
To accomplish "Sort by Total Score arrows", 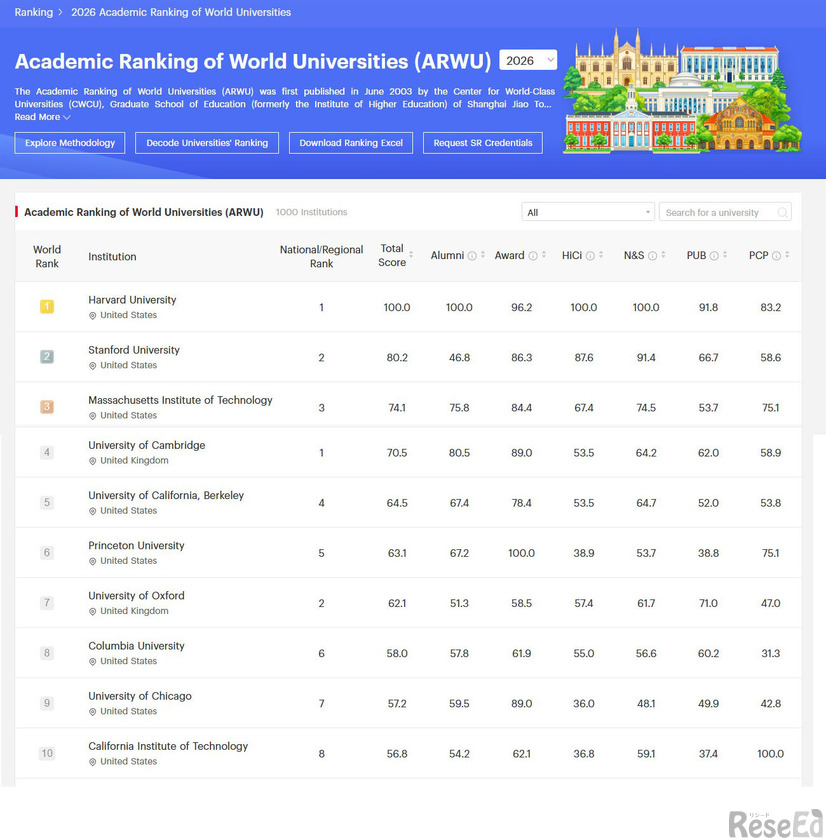I will pyautogui.click(x=411, y=255).
